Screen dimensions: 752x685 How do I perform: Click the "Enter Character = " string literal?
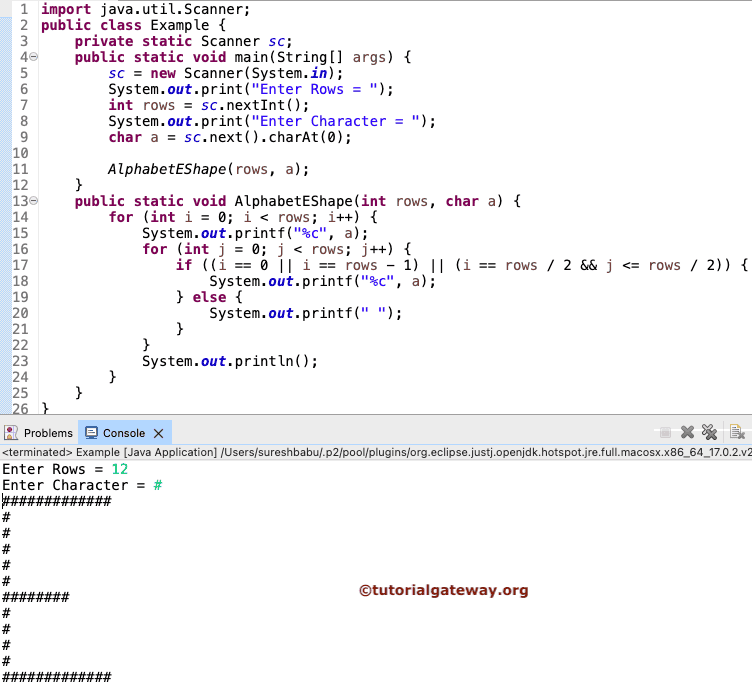[x=335, y=121]
